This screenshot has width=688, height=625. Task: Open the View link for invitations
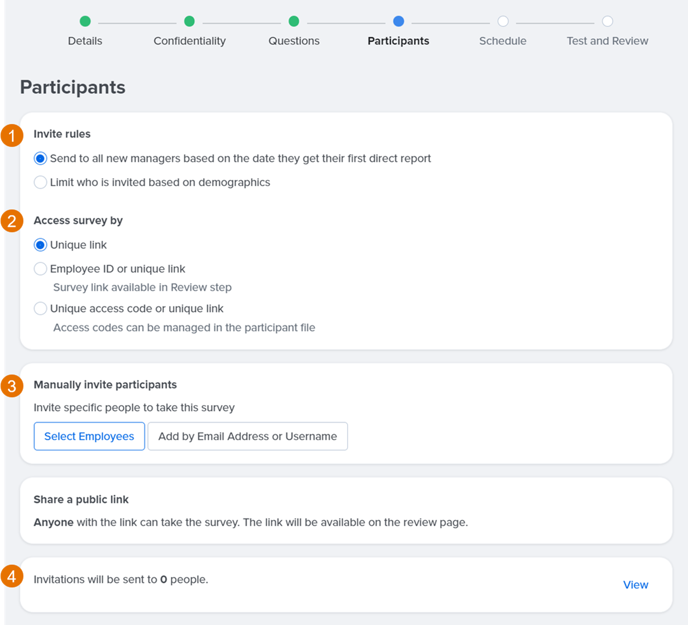(635, 585)
